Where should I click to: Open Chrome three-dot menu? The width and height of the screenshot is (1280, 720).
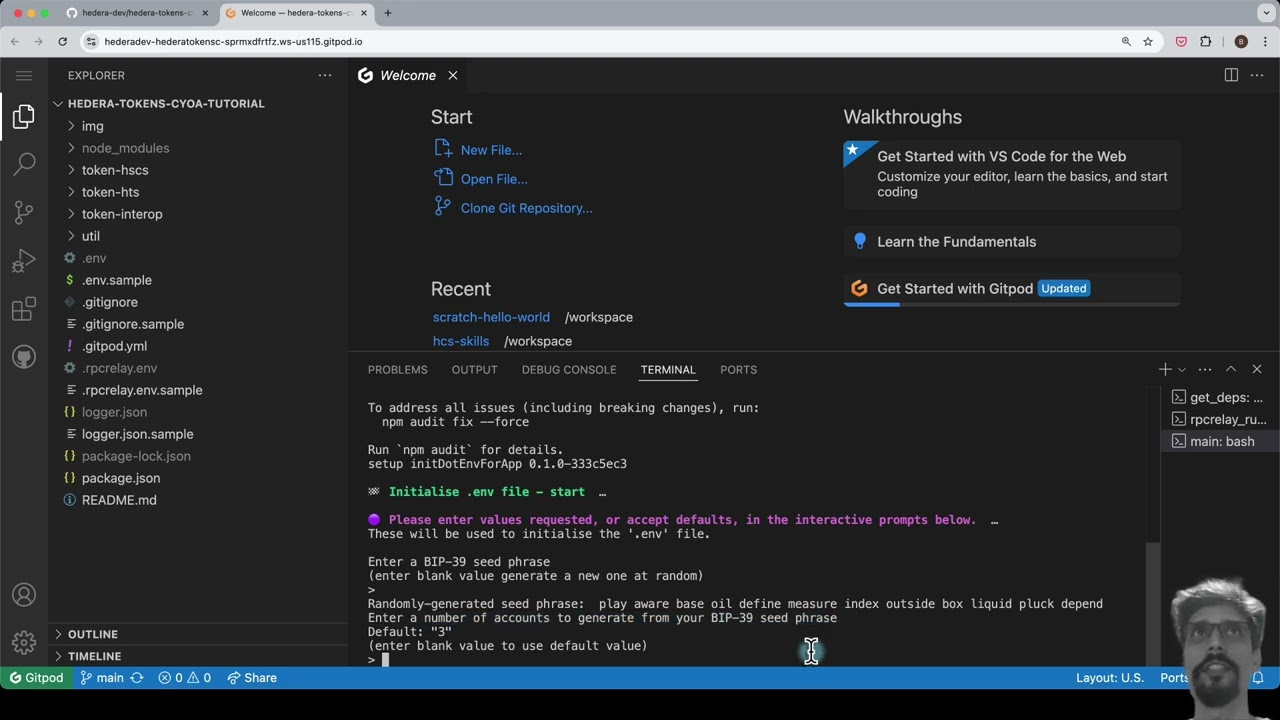click(1265, 41)
